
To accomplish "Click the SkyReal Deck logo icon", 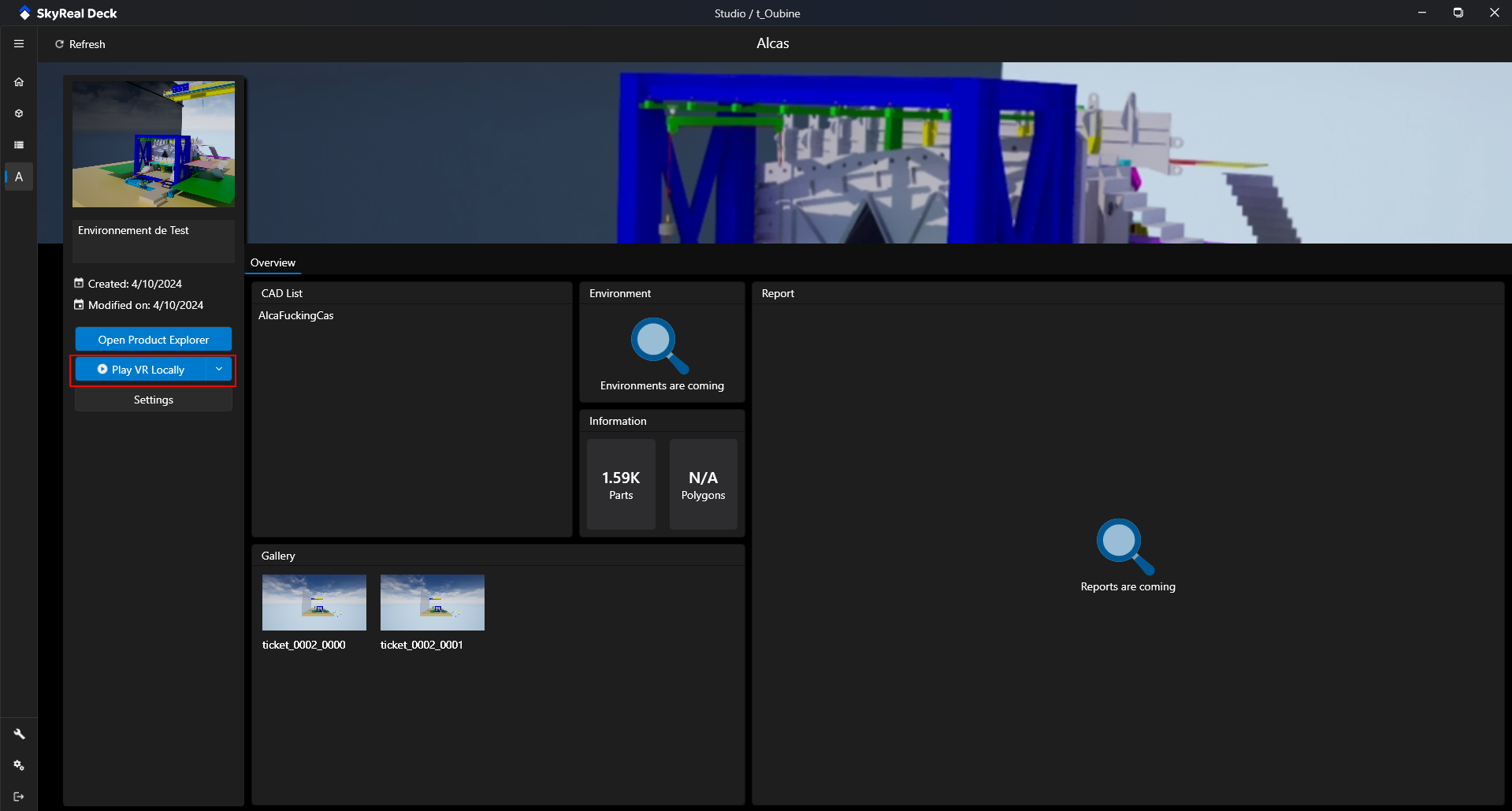I will click(x=24, y=13).
